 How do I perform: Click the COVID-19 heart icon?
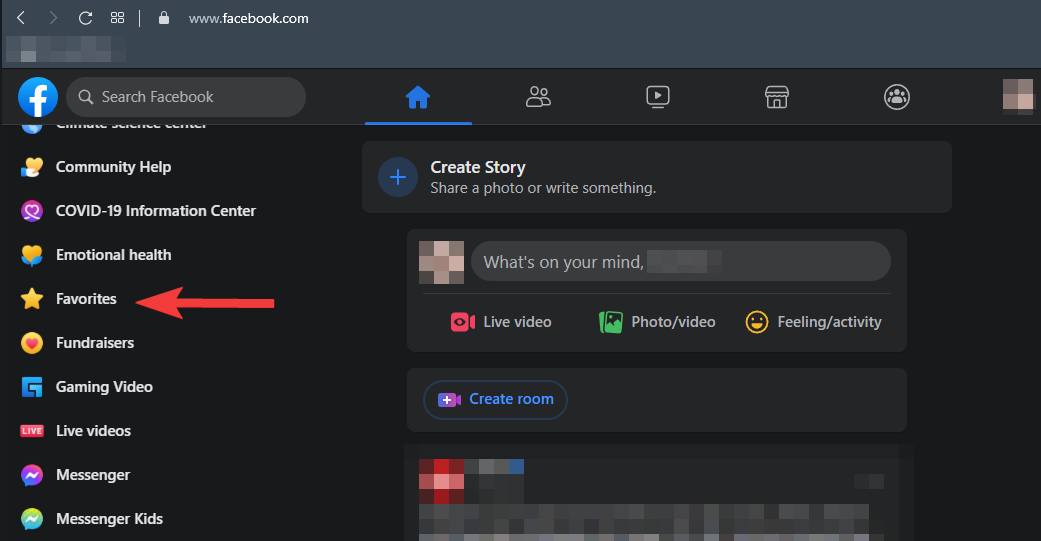coord(32,211)
